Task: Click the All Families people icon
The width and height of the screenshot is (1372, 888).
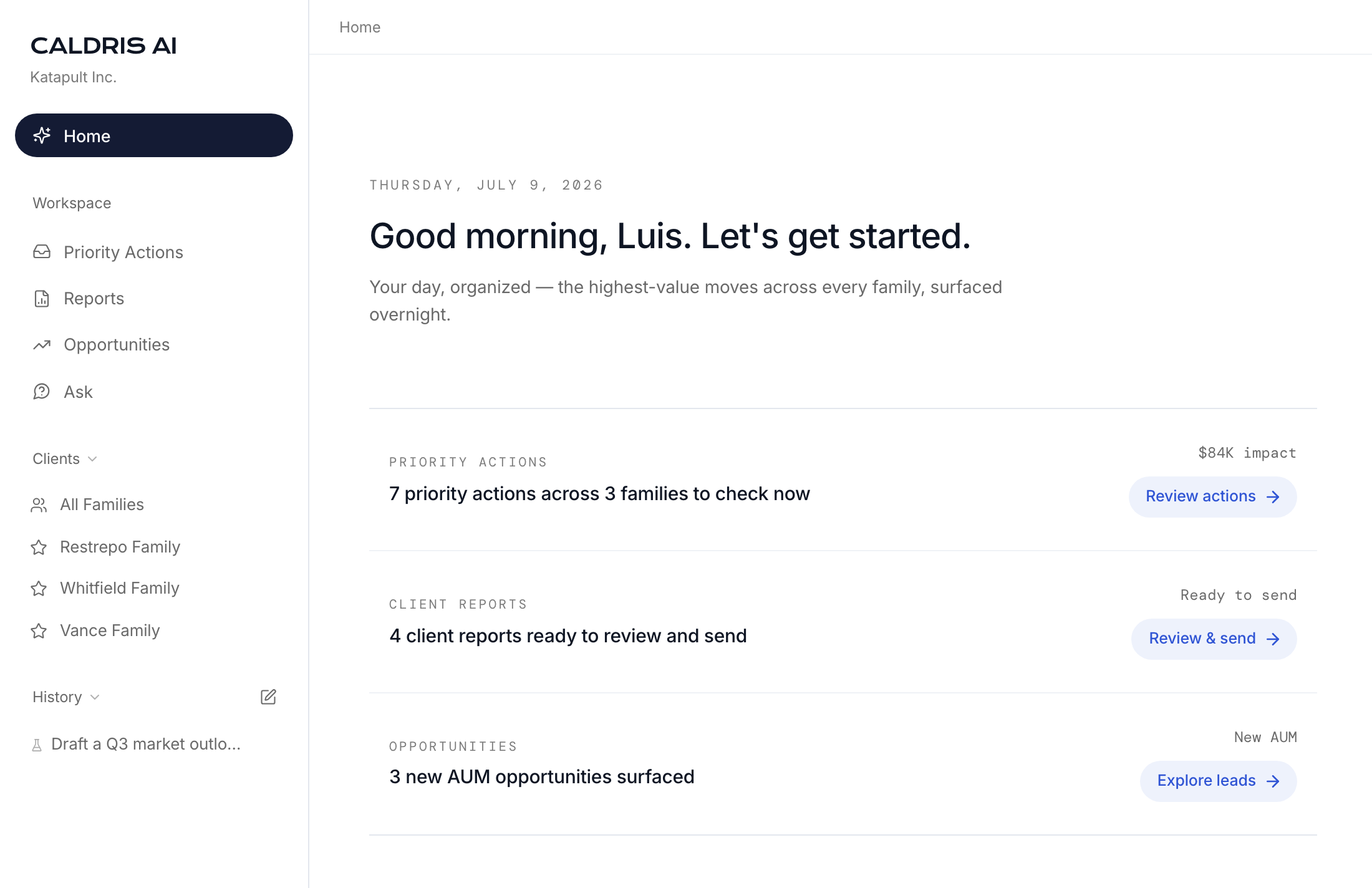Action: [x=39, y=504]
